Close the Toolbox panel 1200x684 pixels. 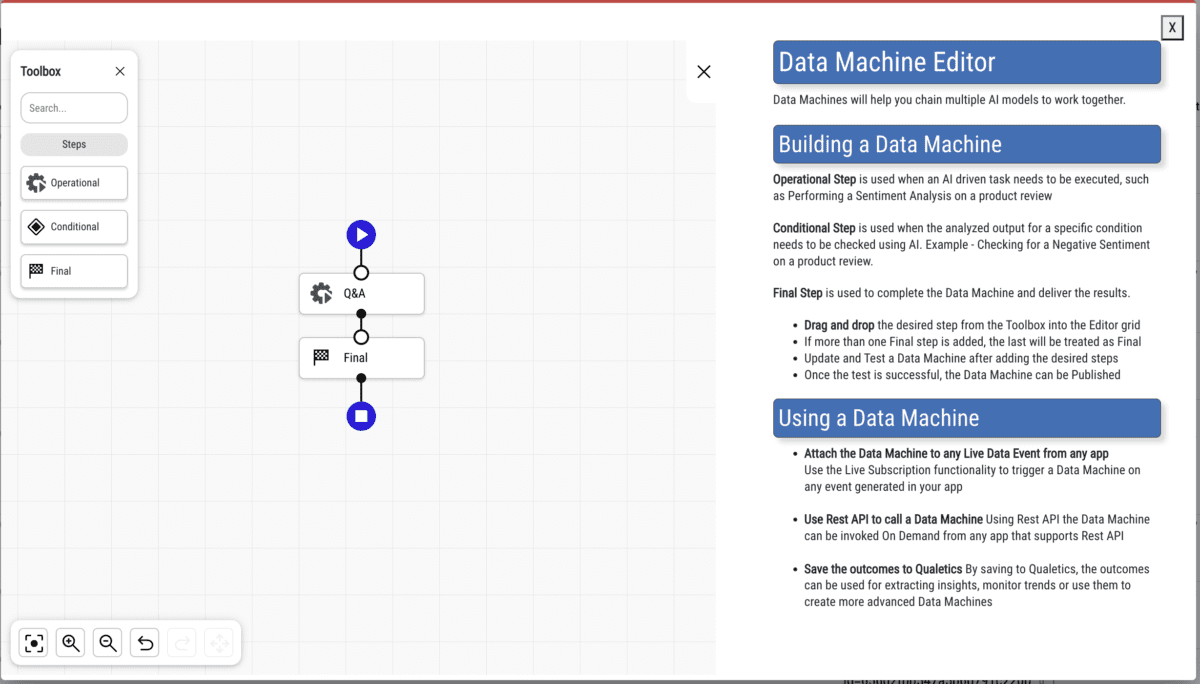coord(119,71)
